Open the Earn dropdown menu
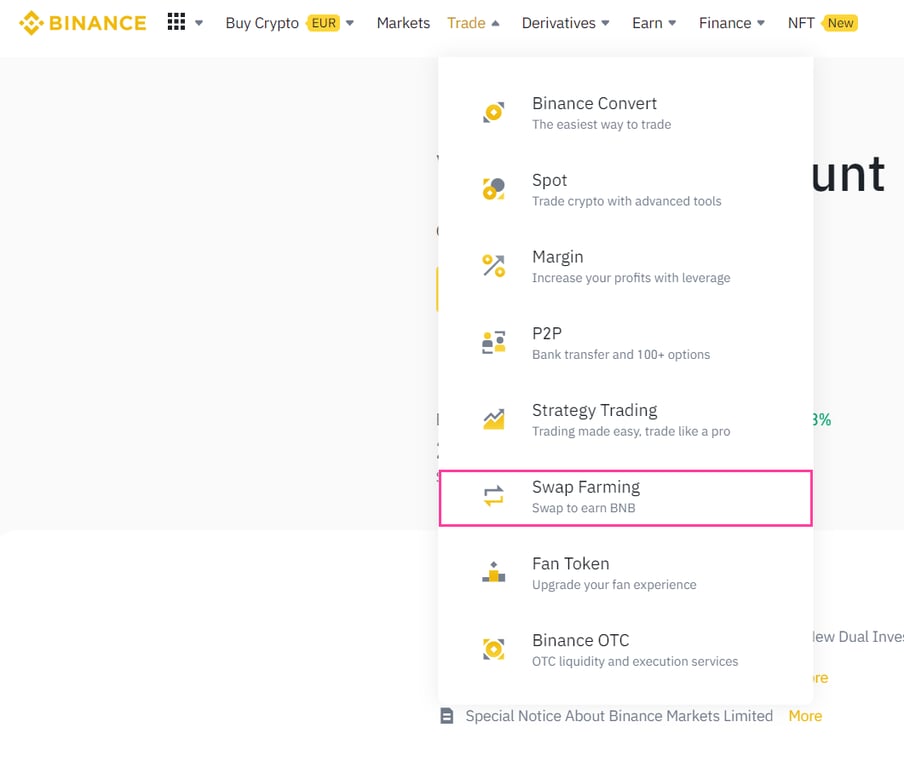This screenshot has height=768, width=904. point(653,22)
